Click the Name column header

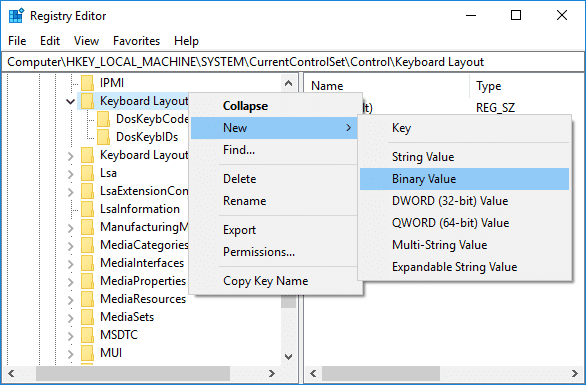click(x=388, y=86)
